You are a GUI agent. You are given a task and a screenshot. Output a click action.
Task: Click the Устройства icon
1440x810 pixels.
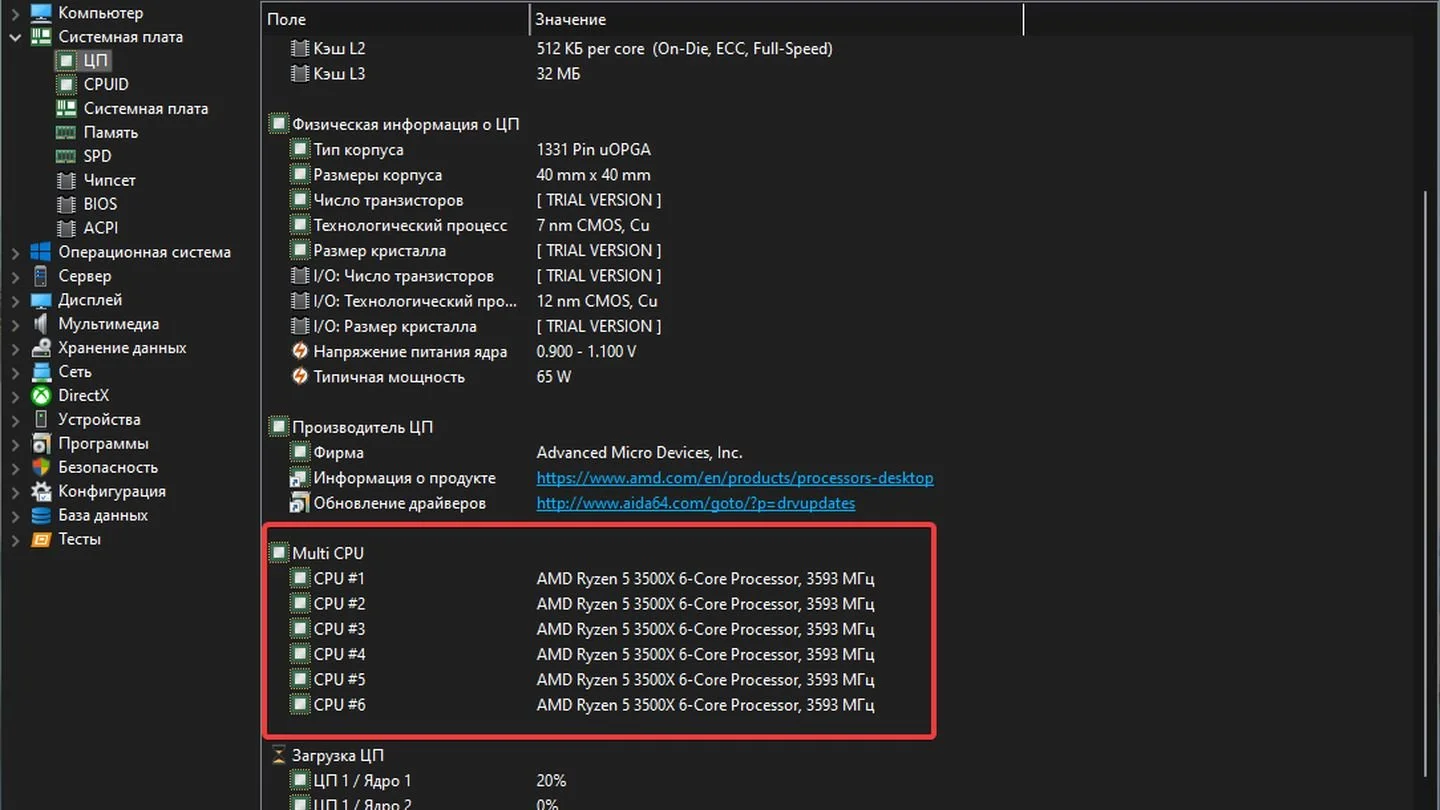pos(41,420)
